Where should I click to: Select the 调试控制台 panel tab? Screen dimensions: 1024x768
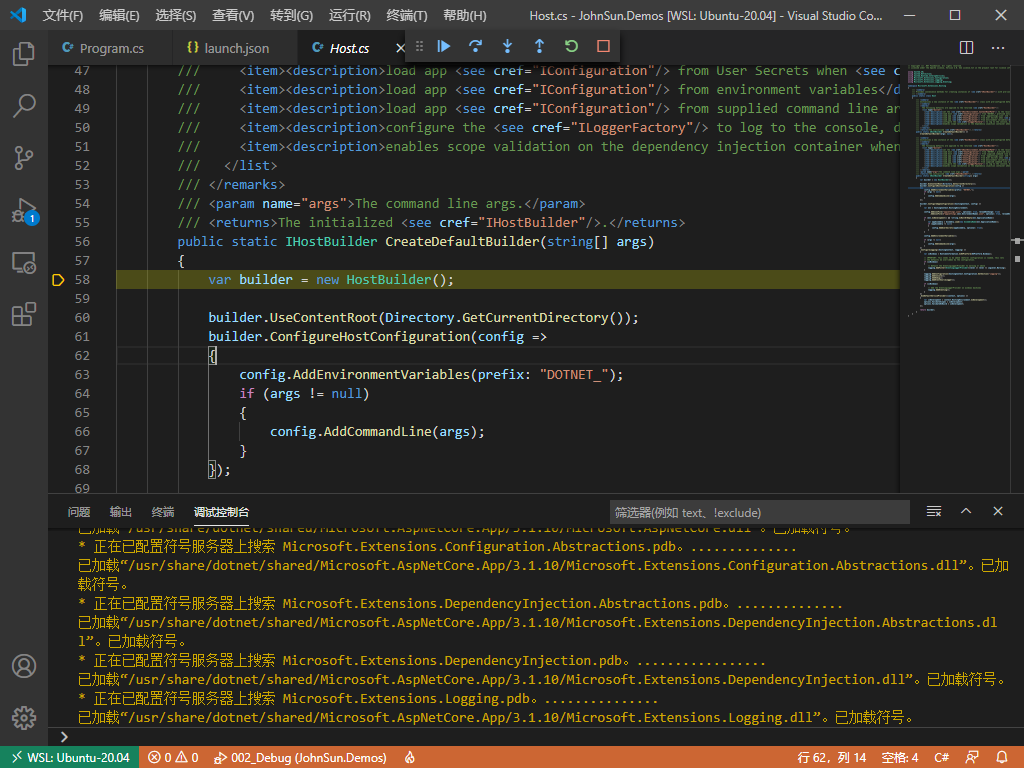pos(221,512)
